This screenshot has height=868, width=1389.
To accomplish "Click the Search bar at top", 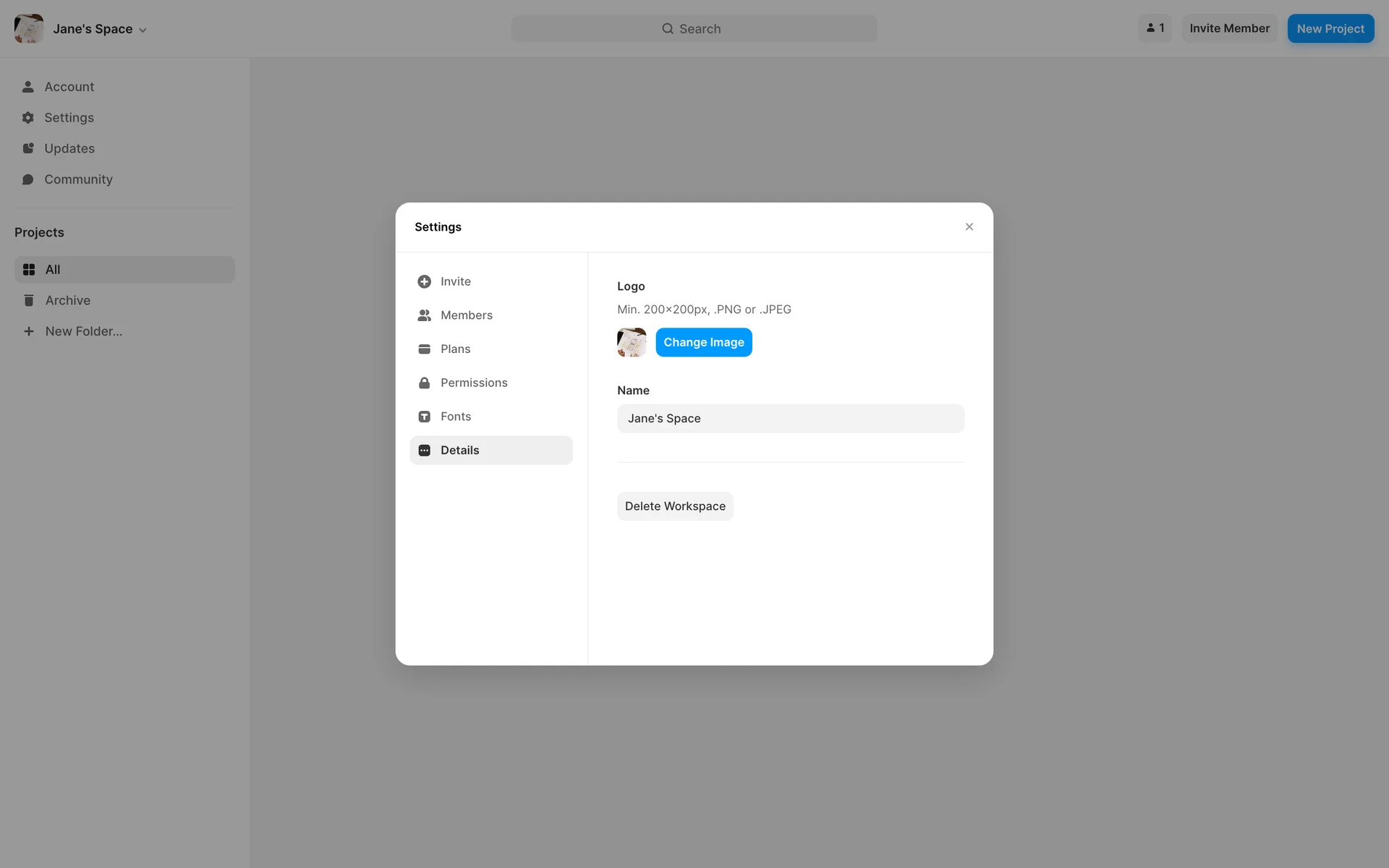I will (693, 29).
